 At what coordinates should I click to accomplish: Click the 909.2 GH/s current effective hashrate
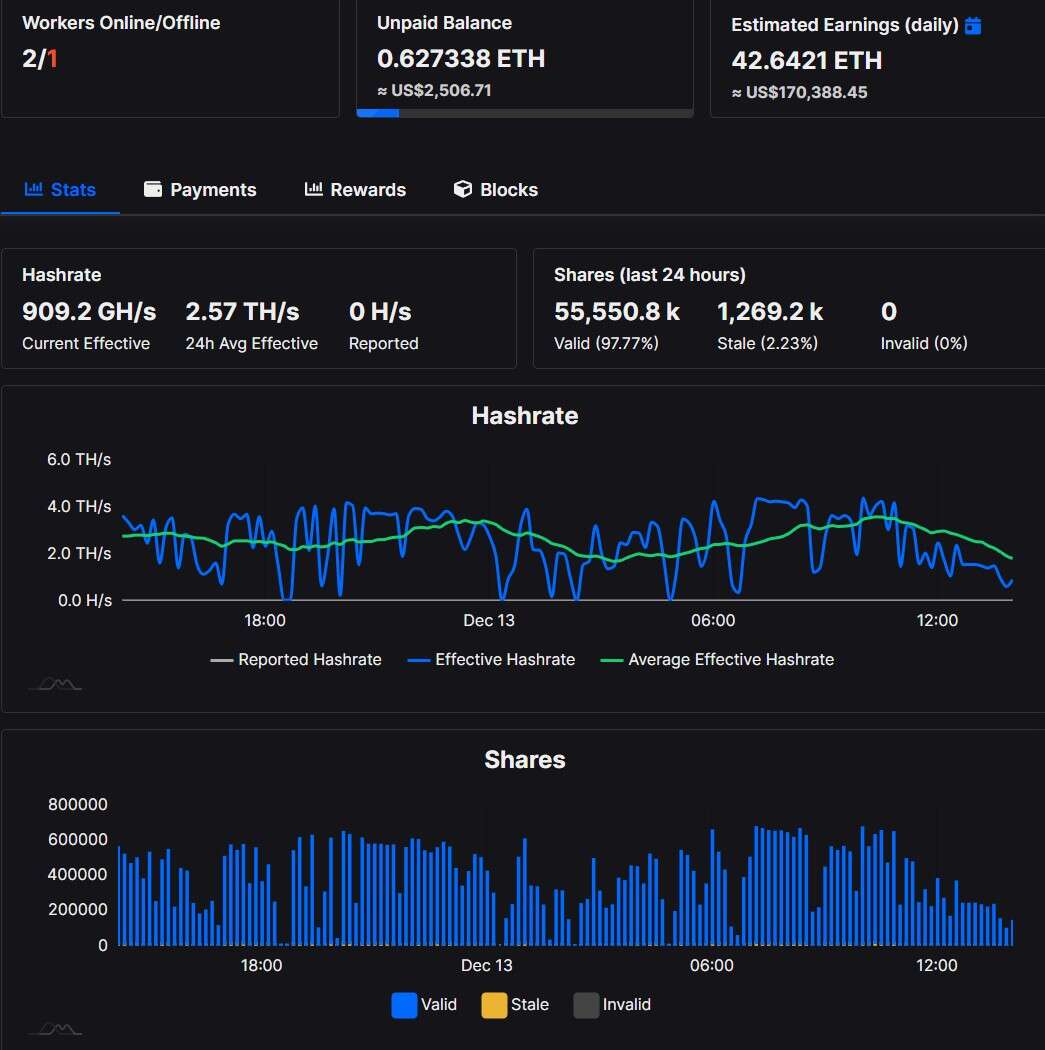89,312
